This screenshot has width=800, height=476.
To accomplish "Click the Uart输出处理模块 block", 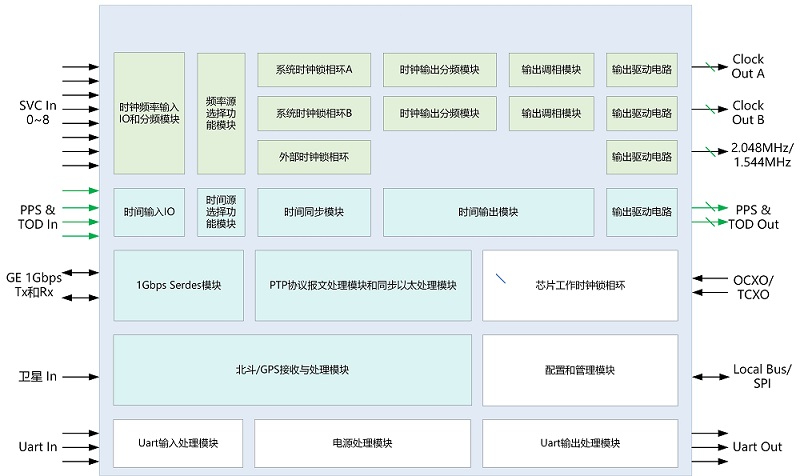I will (580, 443).
